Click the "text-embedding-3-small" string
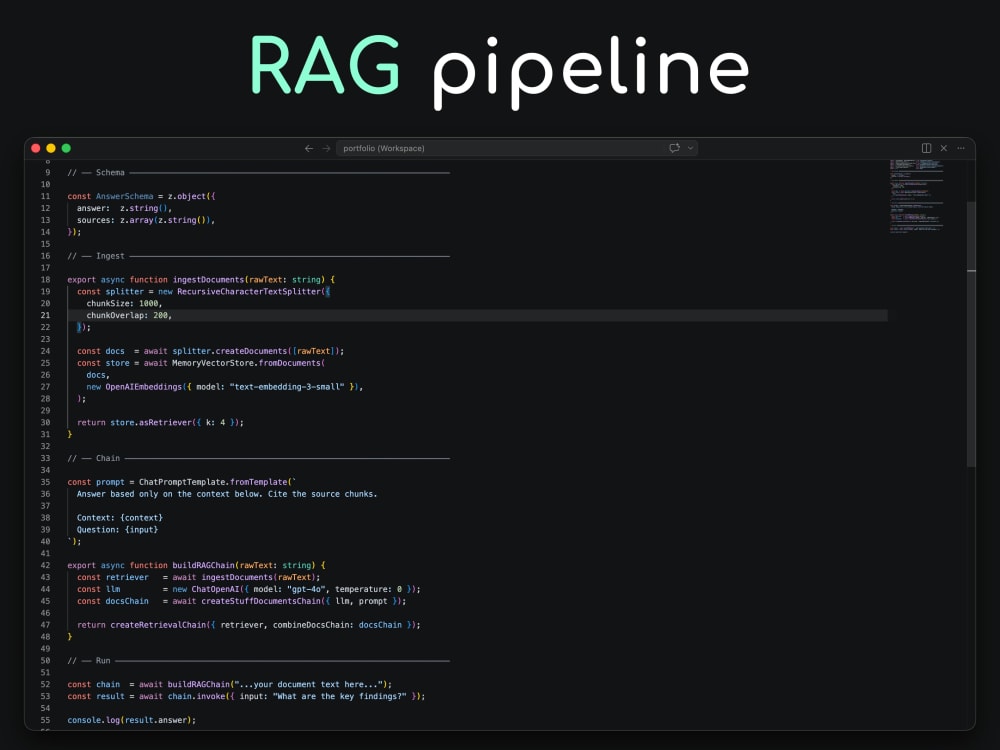 pyautogui.click(x=287, y=386)
